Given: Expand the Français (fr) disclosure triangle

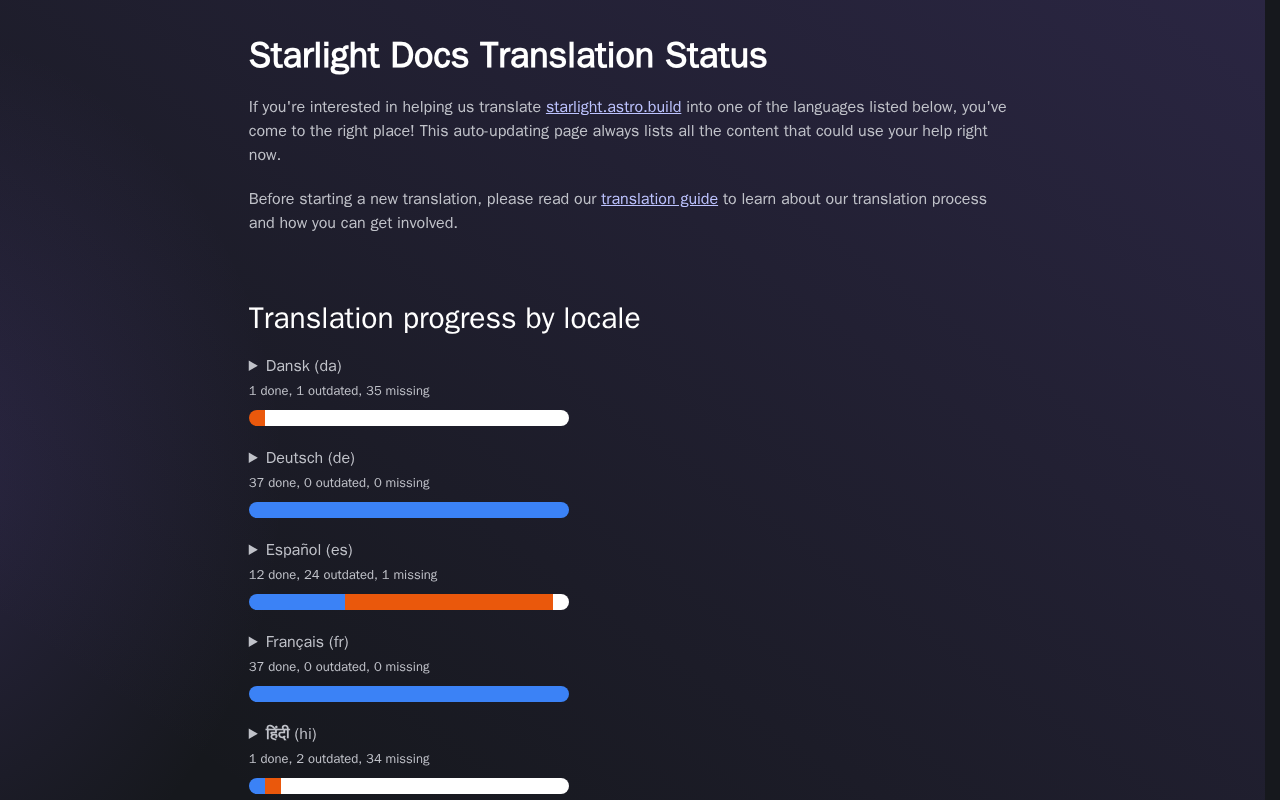Looking at the screenshot, I should point(254,642).
